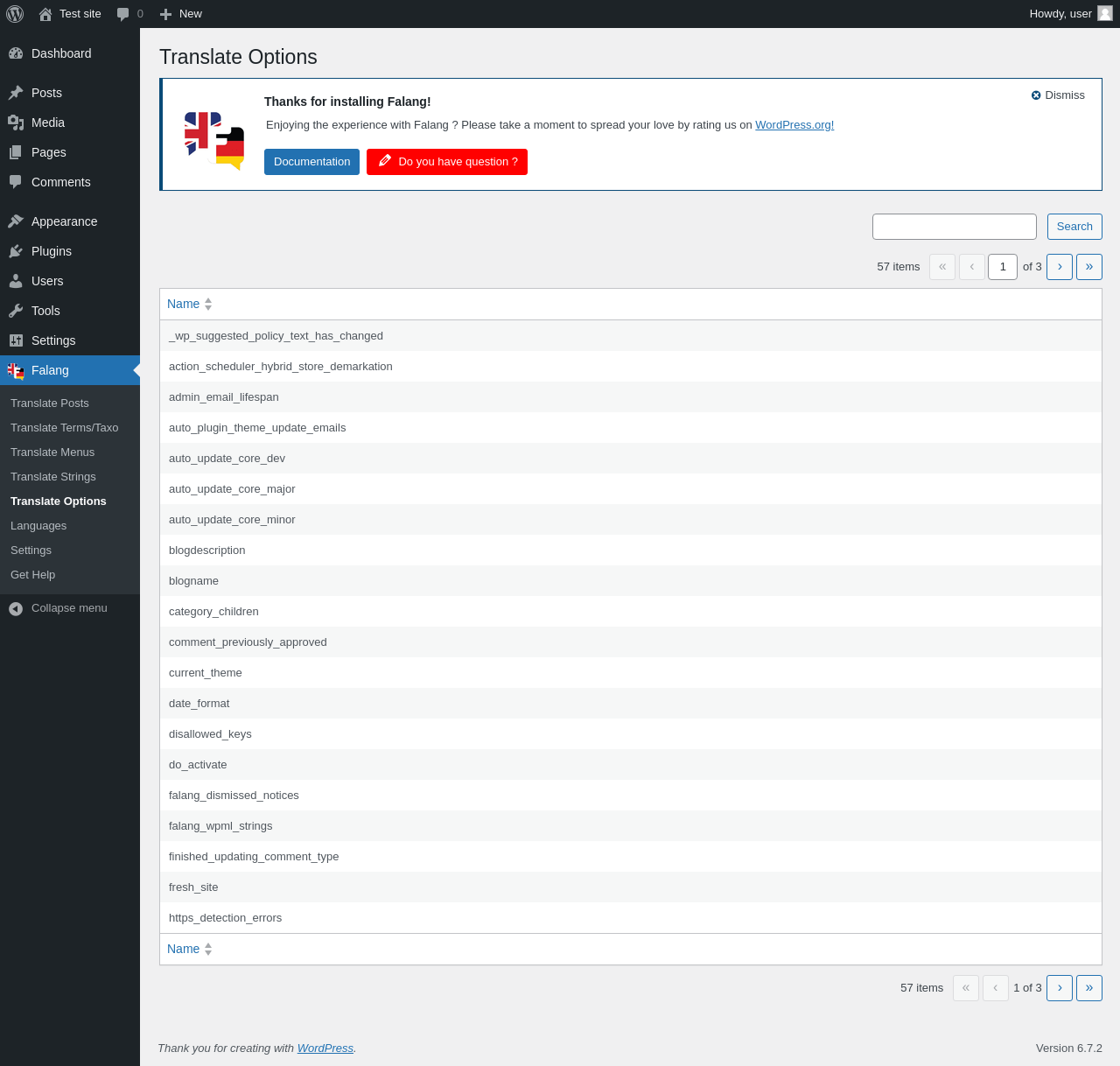Click the Settings sliders icon
The image size is (1120, 1066).
(16, 340)
